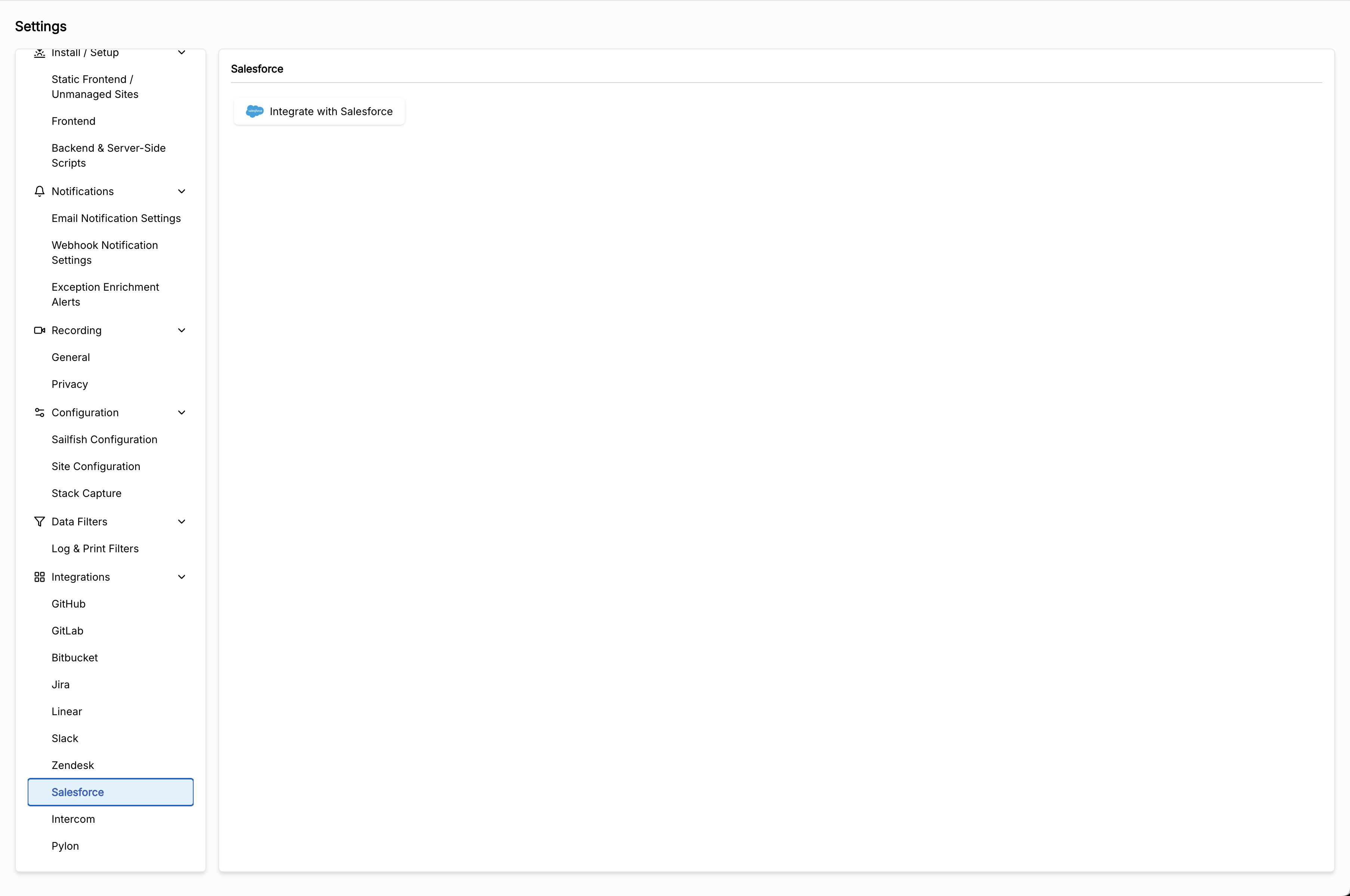Click the Data Filters funnel icon
1350x896 pixels.
point(40,522)
